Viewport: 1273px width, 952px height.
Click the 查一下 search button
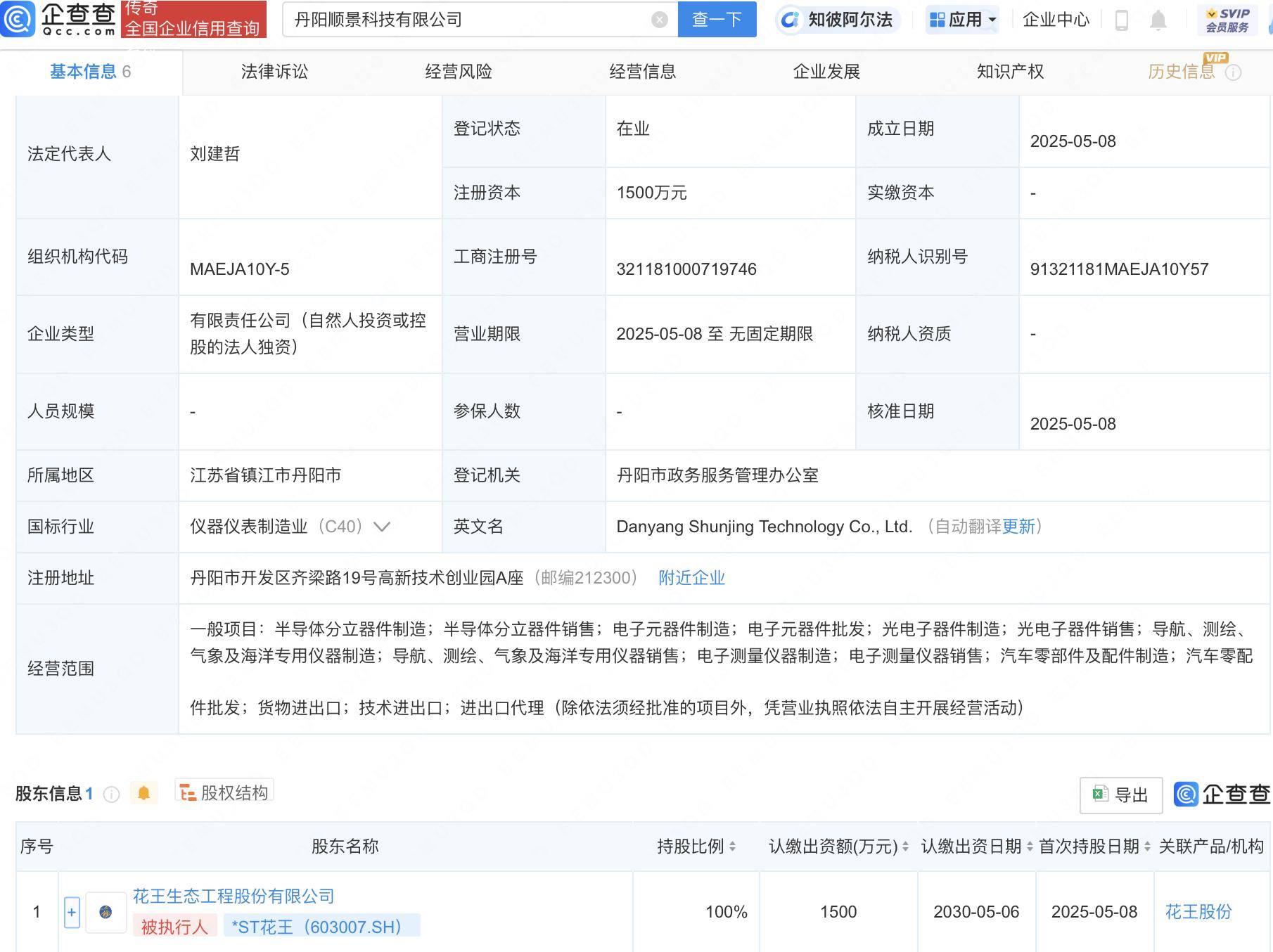pyautogui.click(x=717, y=20)
